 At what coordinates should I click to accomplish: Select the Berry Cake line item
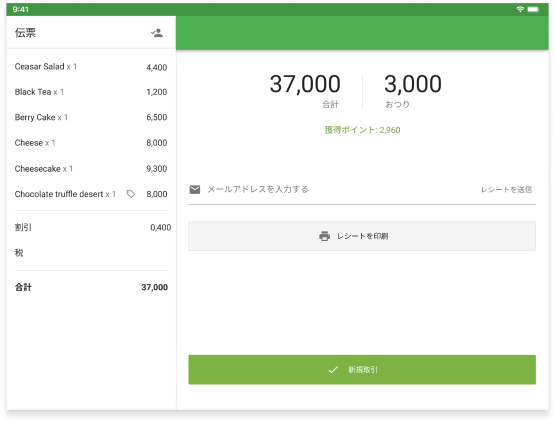[91, 118]
